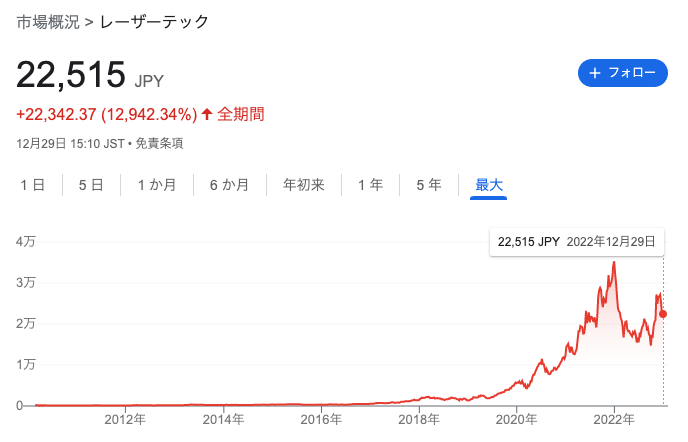Click the 4万 y-axis label
688x442 pixels.
(25, 241)
